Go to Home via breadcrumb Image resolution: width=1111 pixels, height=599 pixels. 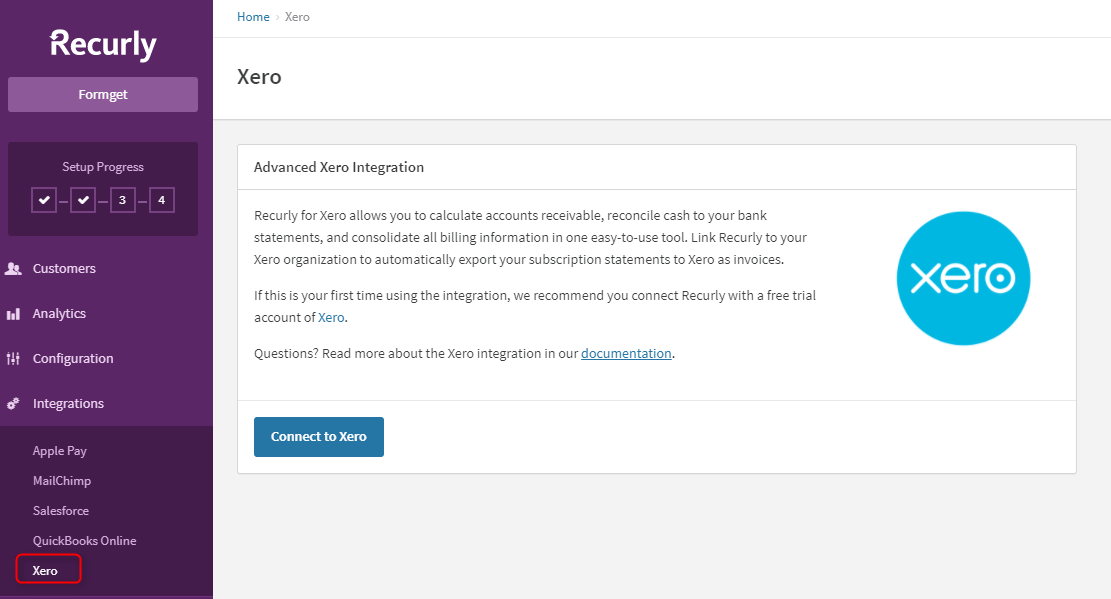coord(253,17)
